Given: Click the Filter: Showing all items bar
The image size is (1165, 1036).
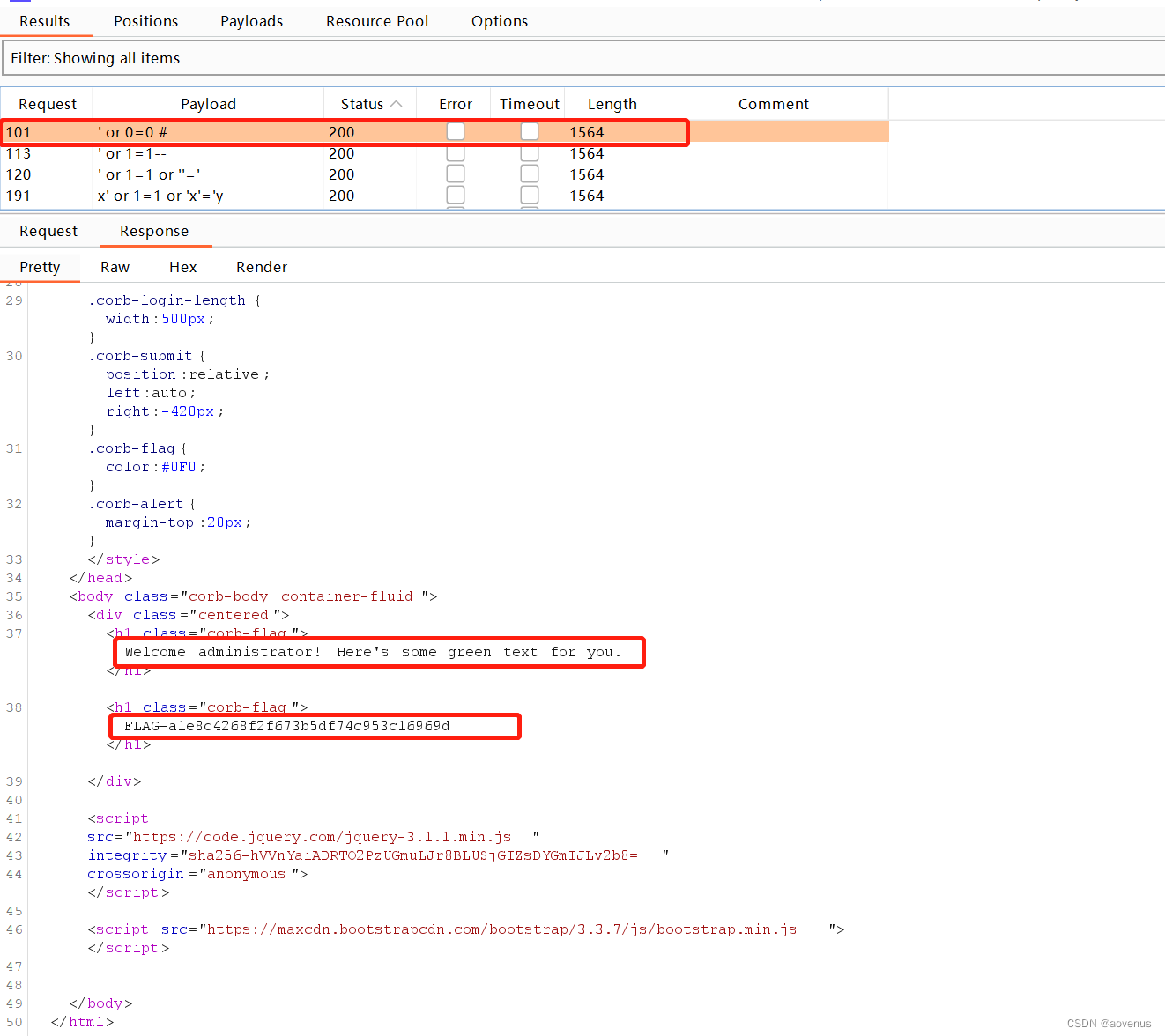Looking at the screenshot, I should coord(582,58).
